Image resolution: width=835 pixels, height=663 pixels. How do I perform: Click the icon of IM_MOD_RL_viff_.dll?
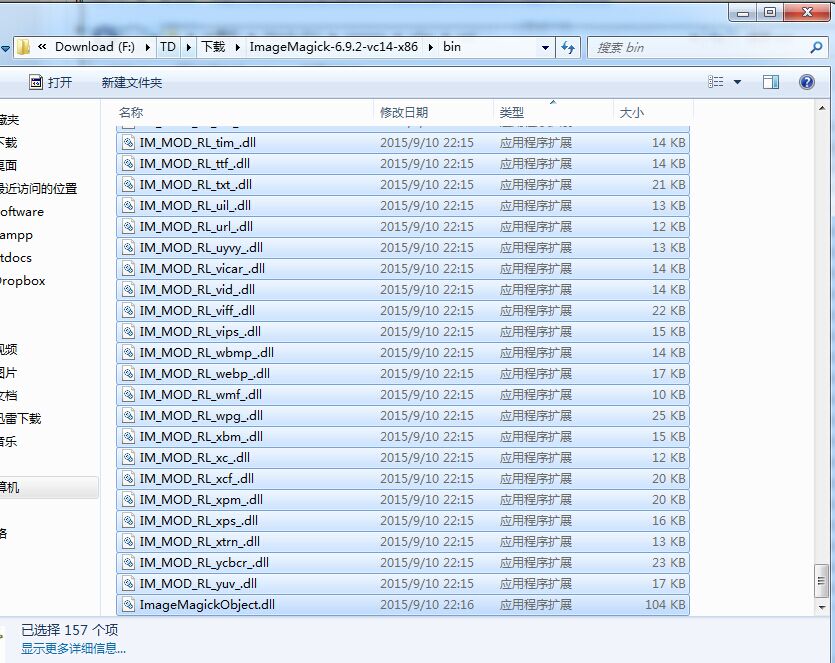(128, 310)
